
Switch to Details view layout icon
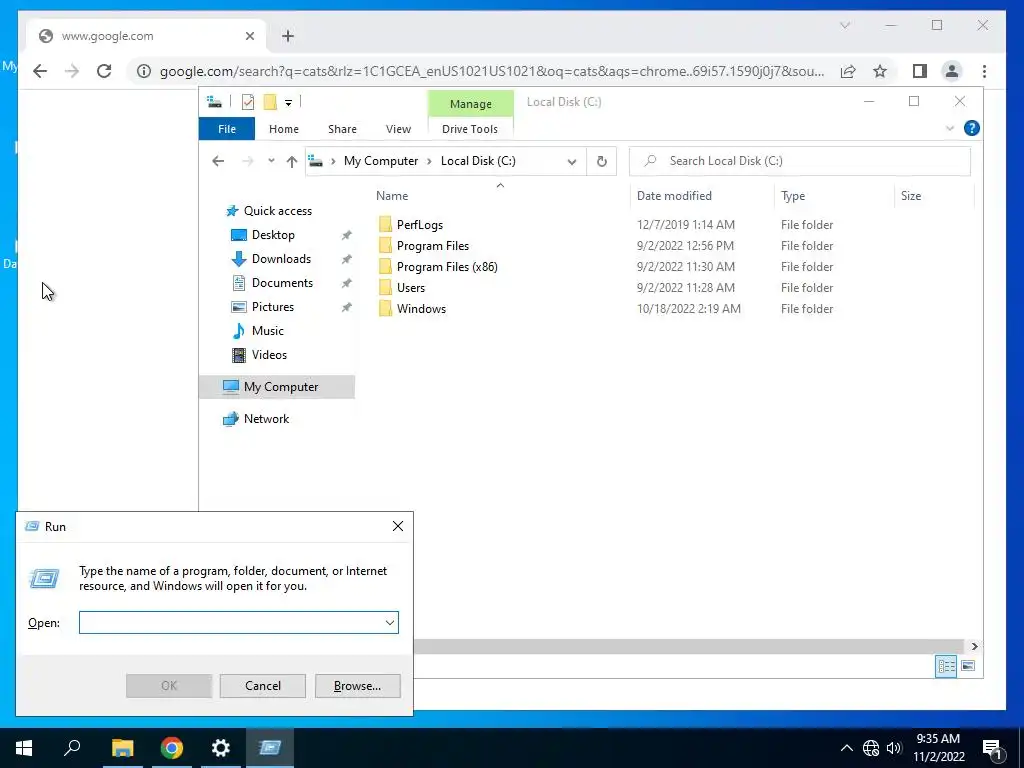pos(946,666)
